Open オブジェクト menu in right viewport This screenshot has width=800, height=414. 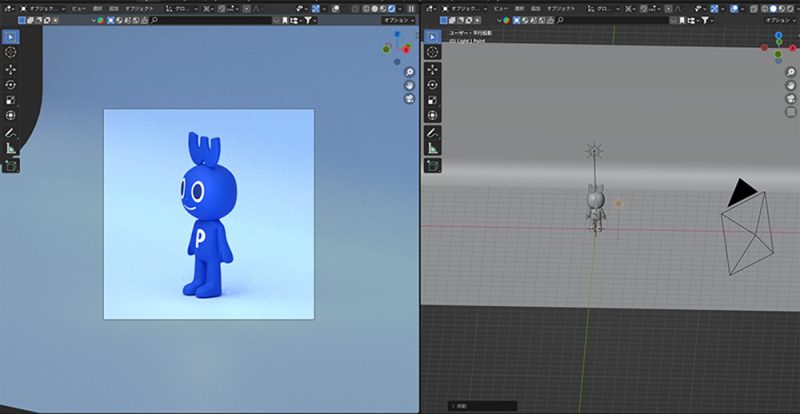click(x=561, y=9)
